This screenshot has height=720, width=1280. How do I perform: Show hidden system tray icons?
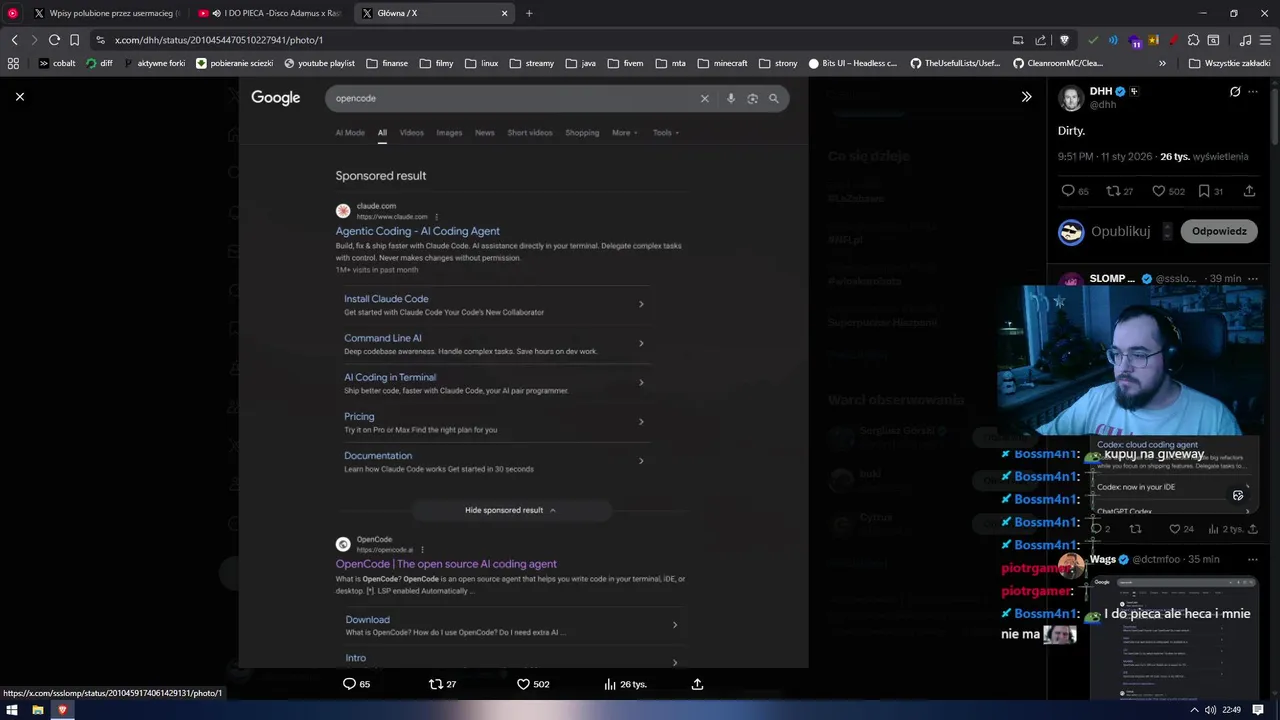point(1194,710)
